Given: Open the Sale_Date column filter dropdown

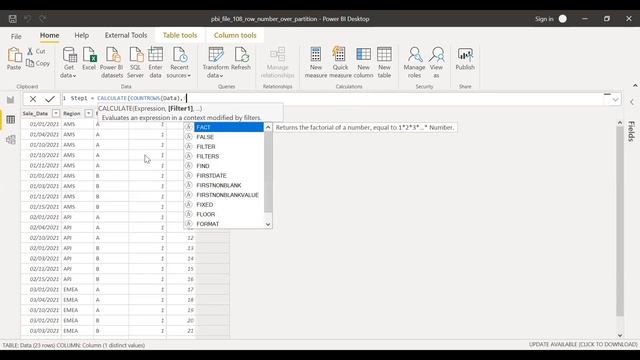Looking at the screenshot, I should tap(56, 113).
